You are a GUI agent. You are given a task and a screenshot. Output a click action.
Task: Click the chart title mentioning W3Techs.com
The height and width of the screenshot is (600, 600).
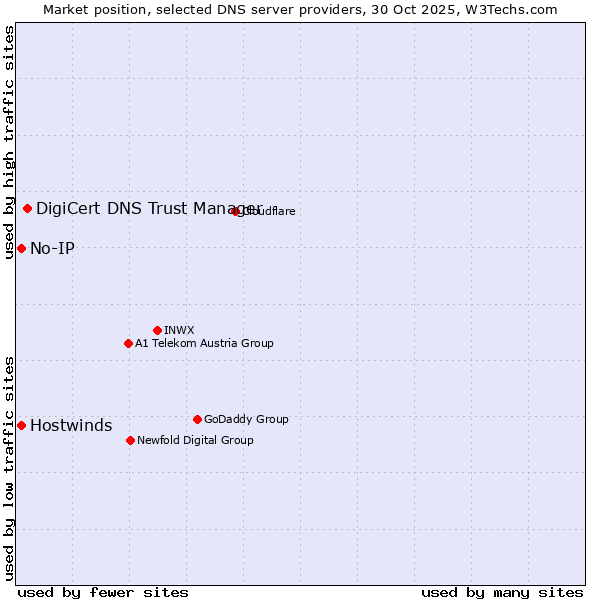(x=300, y=9)
